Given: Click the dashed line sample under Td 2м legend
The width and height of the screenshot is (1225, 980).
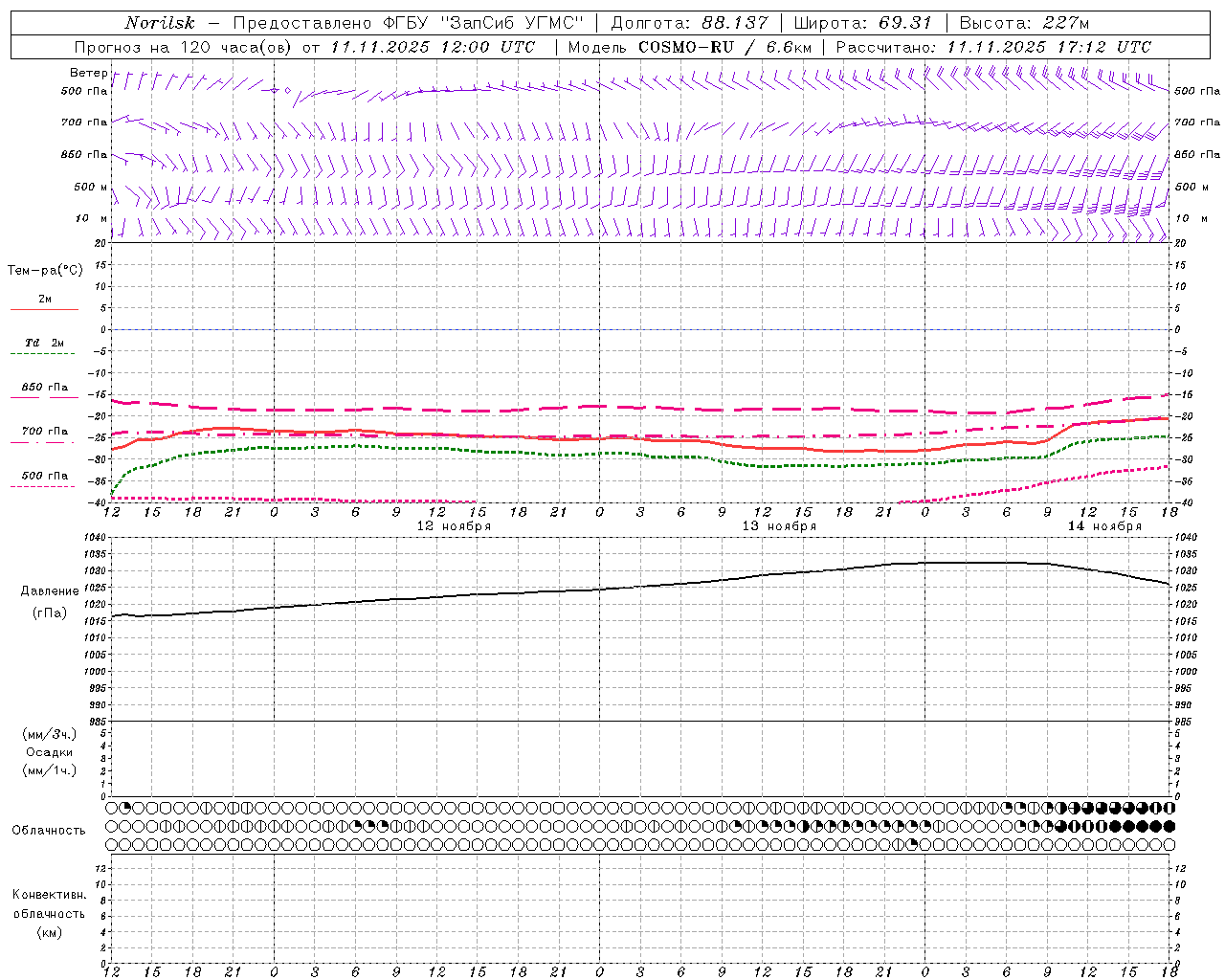Looking at the screenshot, I should [44, 354].
